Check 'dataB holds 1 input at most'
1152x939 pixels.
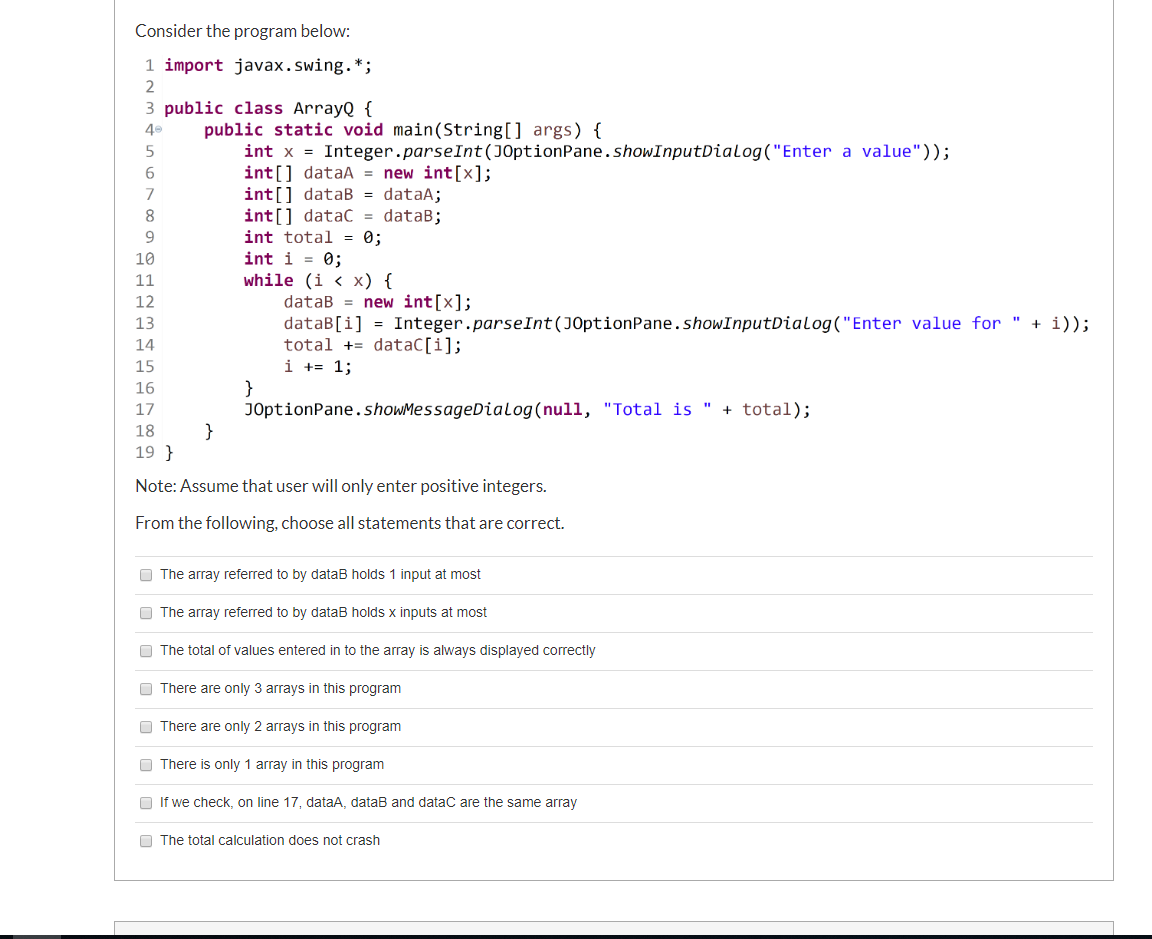click(146, 575)
